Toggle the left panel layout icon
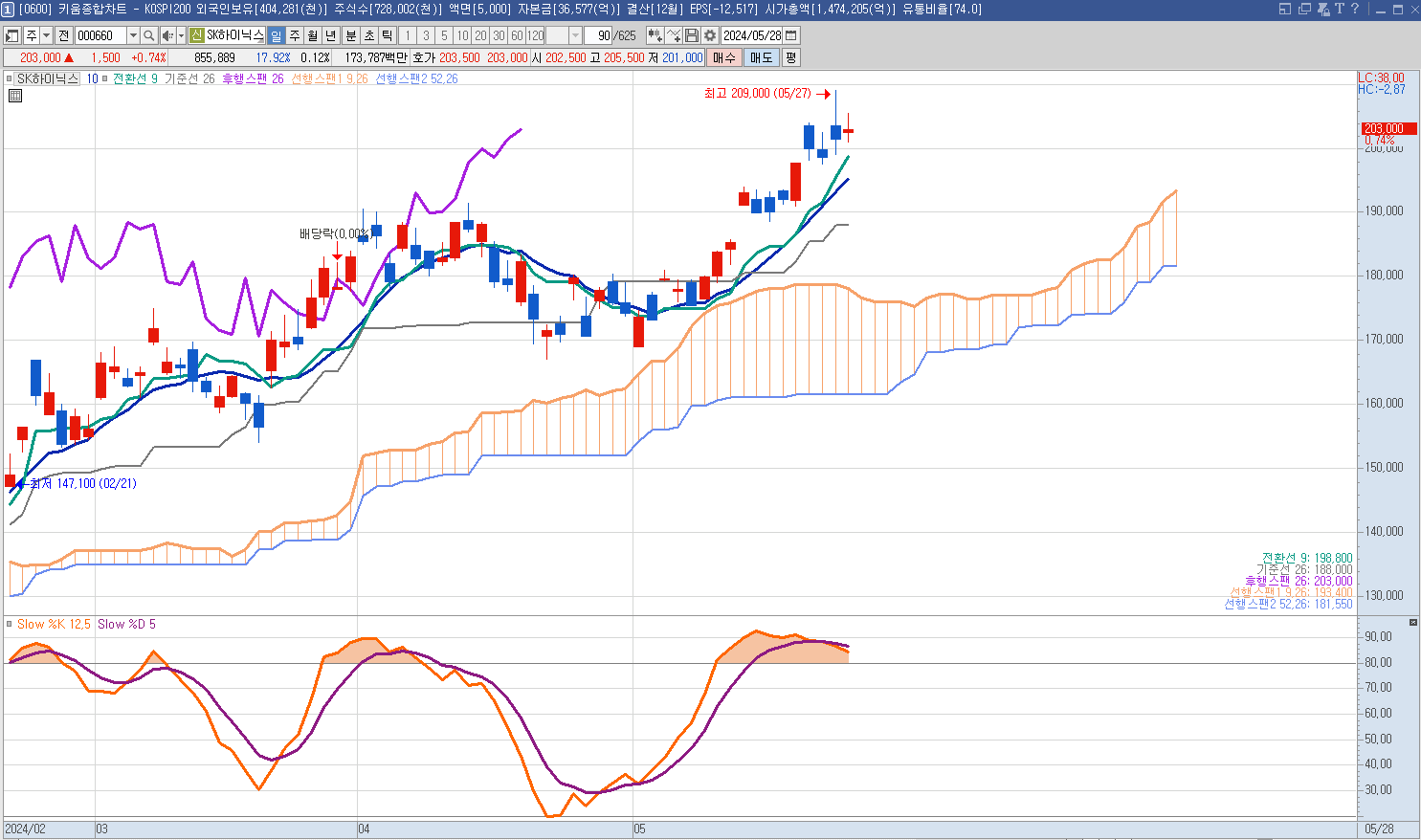This screenshot has width=1421, height=840. 12,35
